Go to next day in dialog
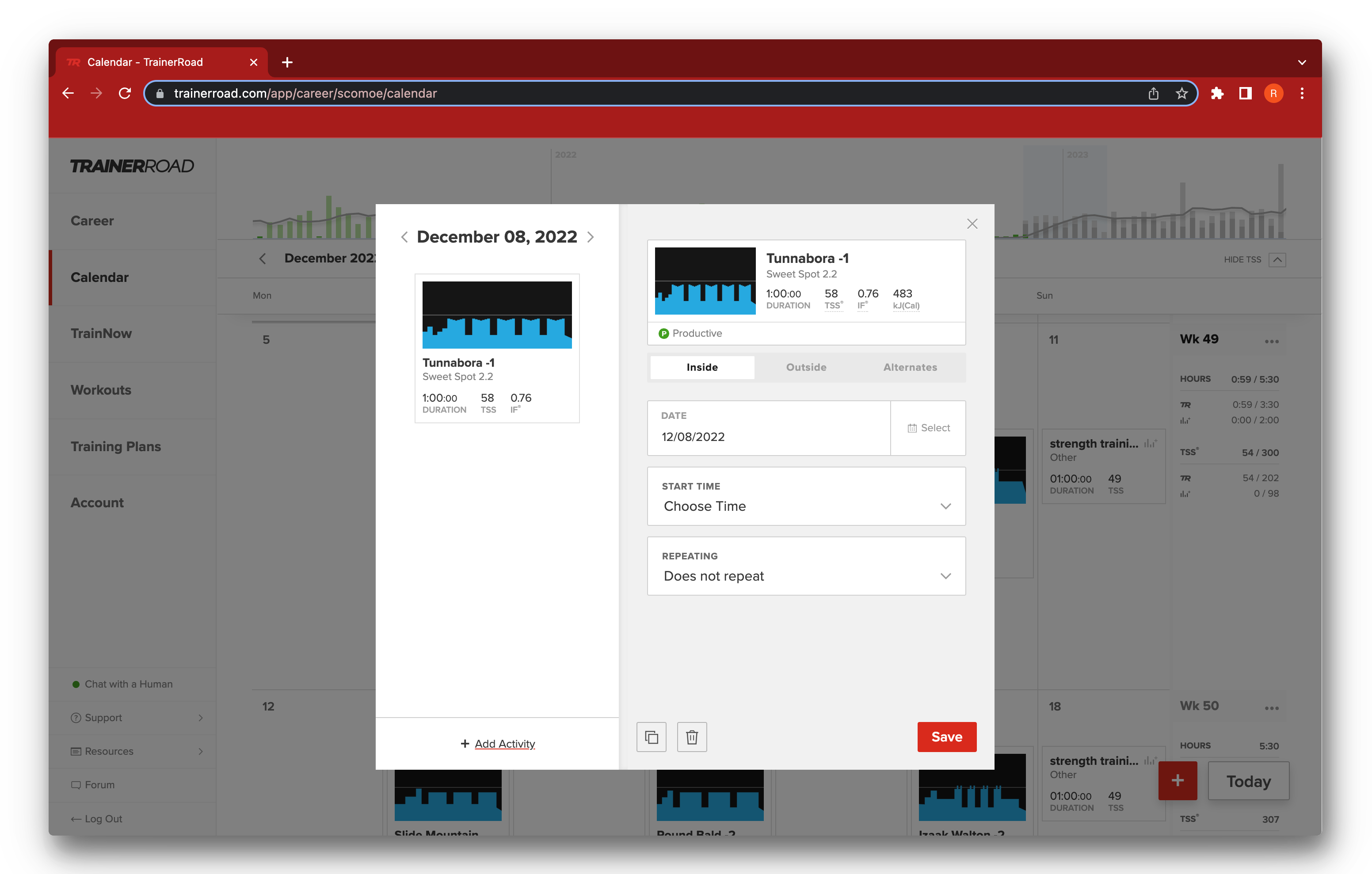Image resolution: width=1372 pixels, height=874 pixels. tap(591, 237)
